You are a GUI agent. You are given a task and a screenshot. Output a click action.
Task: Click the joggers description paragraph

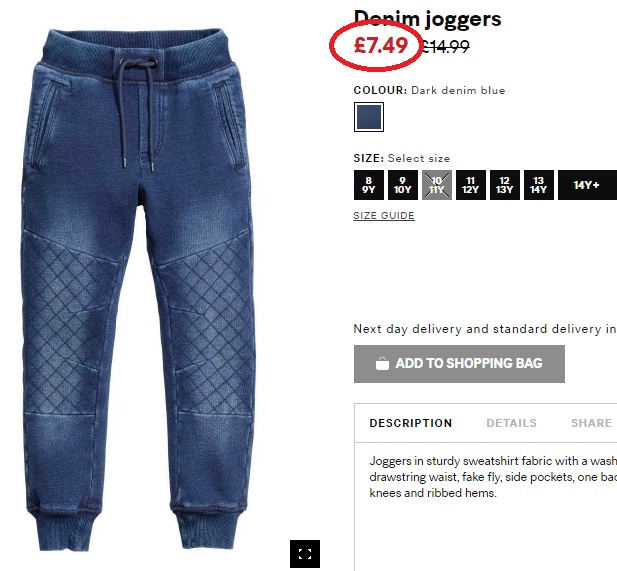pyautogui.click(x=493, y=477)
